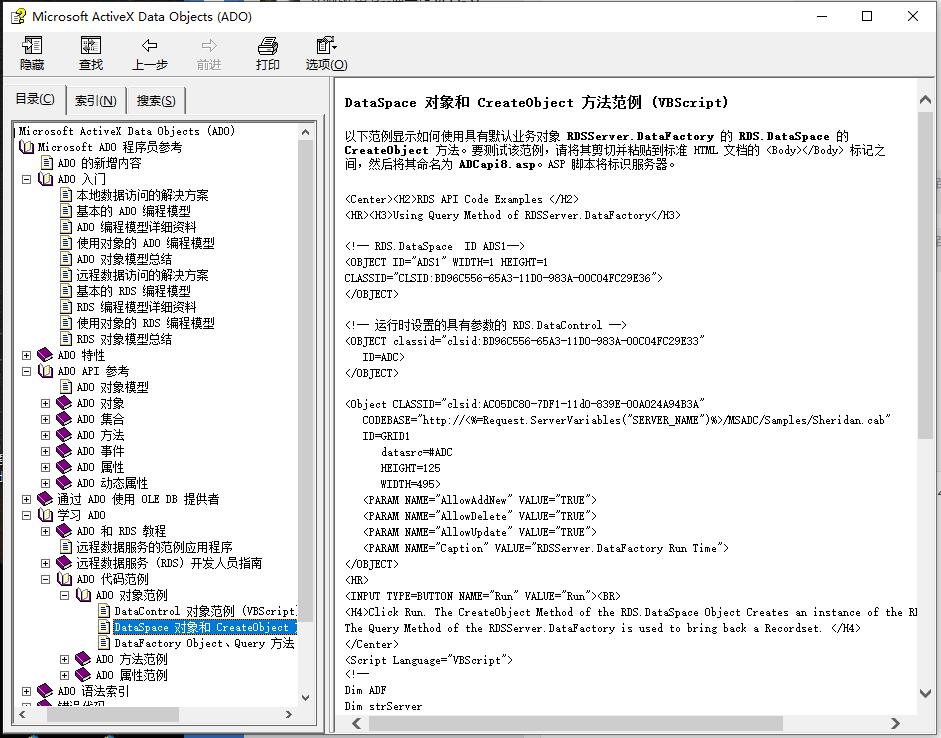Click the open book icon beside 学习 ADO
The height and width of the screenshot is (738, 941).
coord(46,515)
